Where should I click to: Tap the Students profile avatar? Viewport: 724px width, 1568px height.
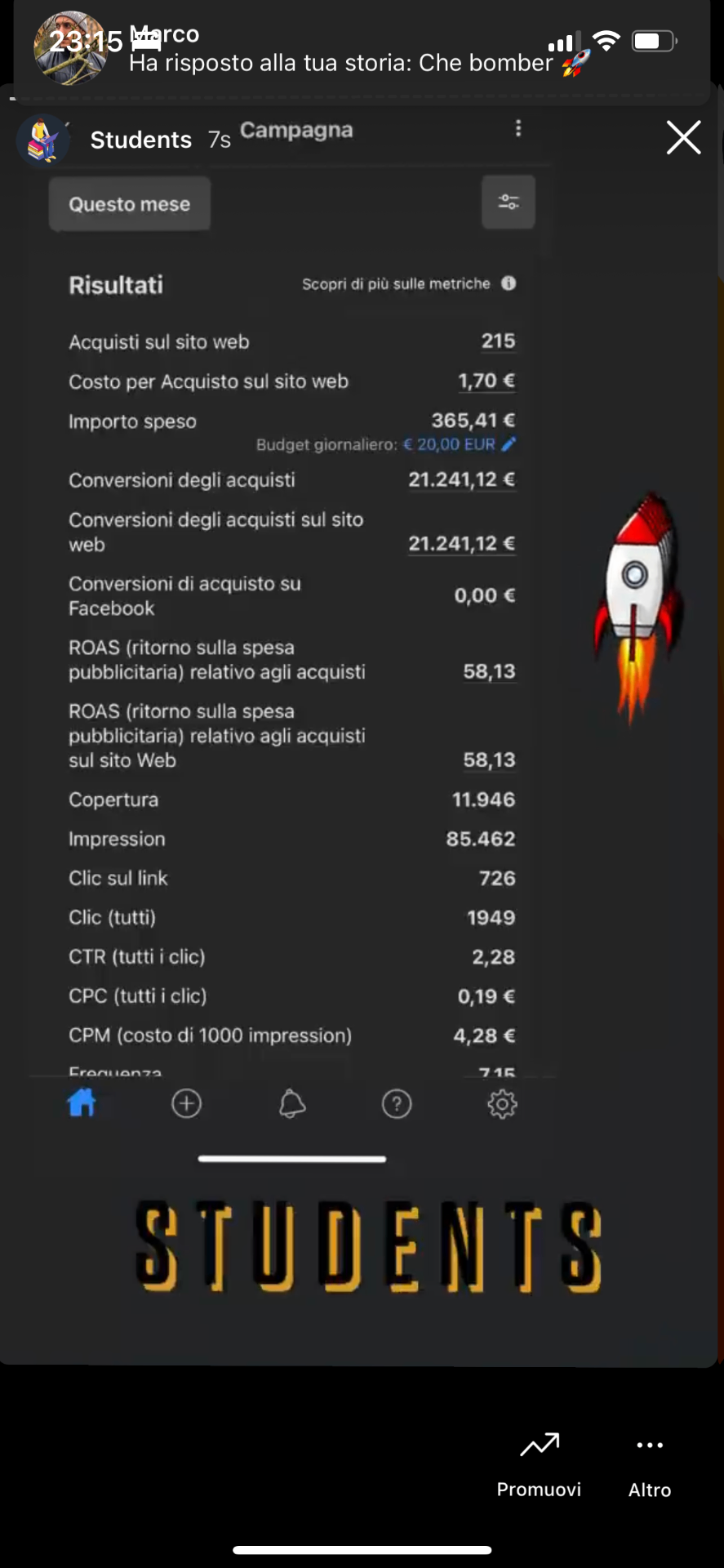(x=42, y=140)
